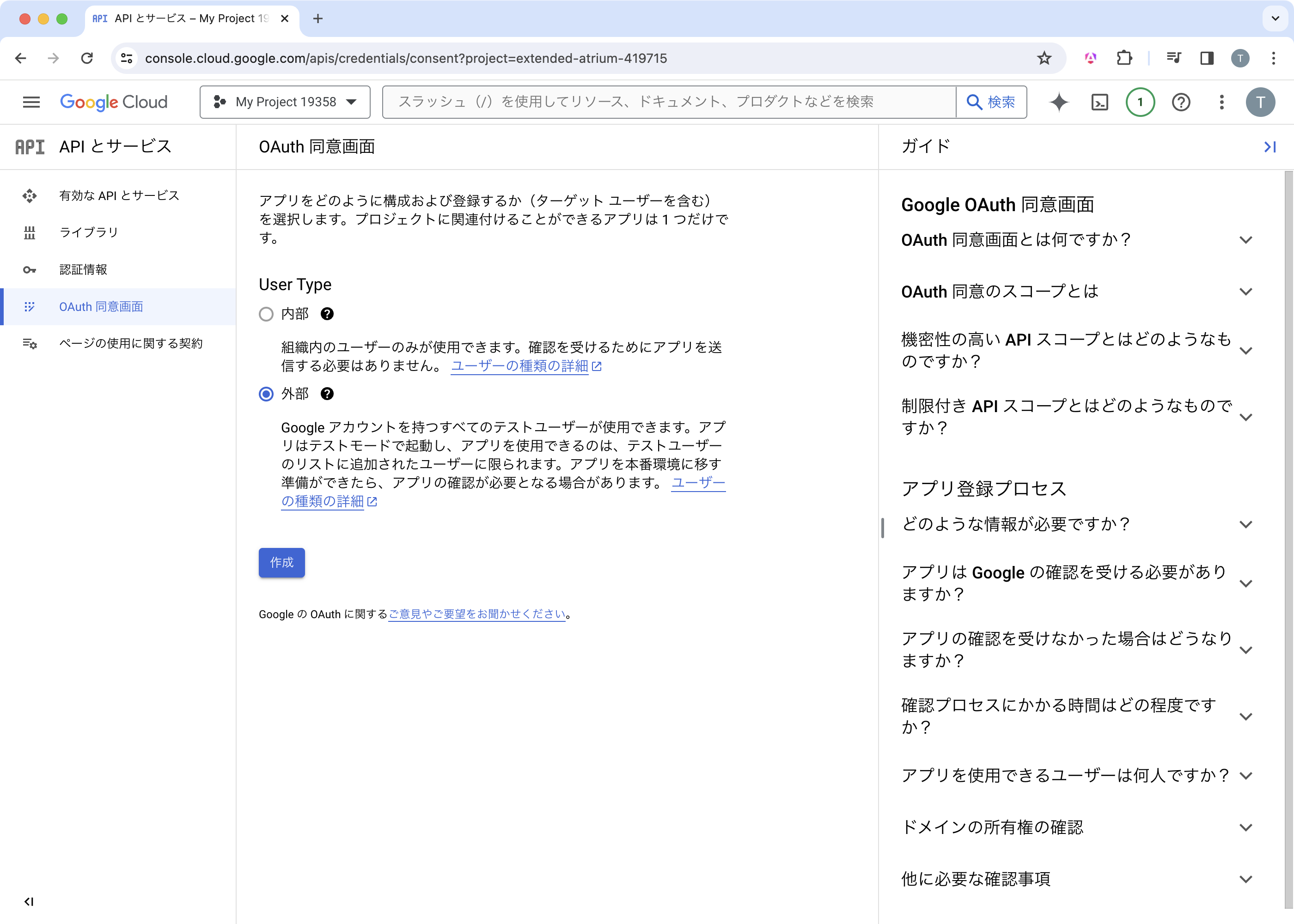This screenshot has height=924, width=1294.
Task: Expand ドメインの所有権の確認
Action: click(x=1077, y=827)
